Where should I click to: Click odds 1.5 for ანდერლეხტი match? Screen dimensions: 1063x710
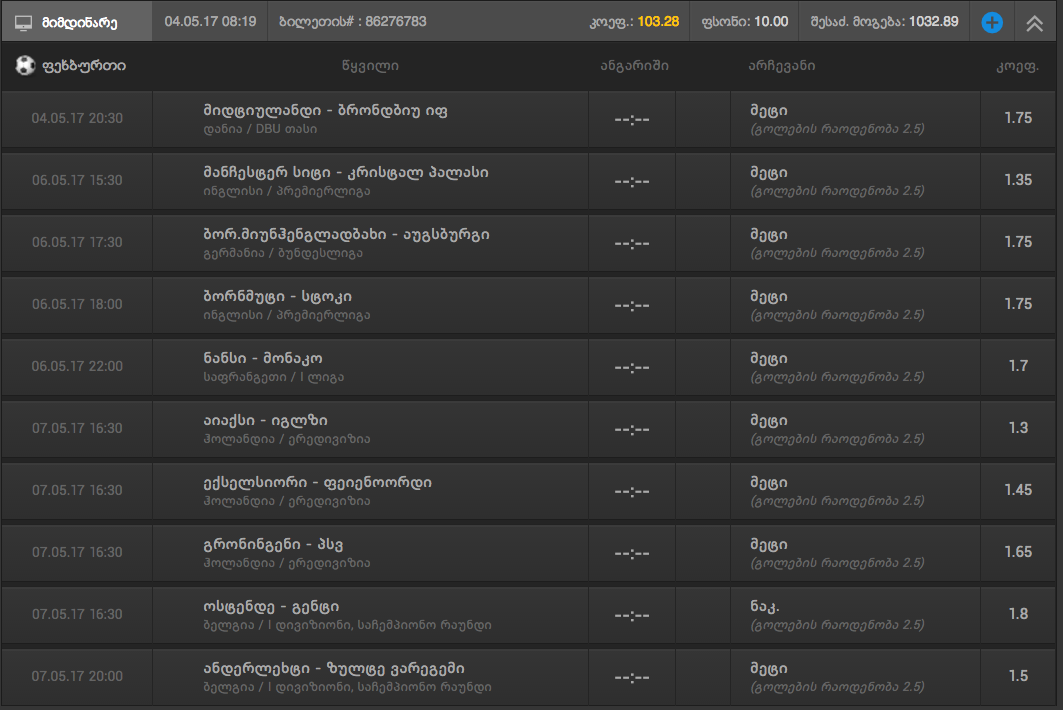pos(1018,676)
